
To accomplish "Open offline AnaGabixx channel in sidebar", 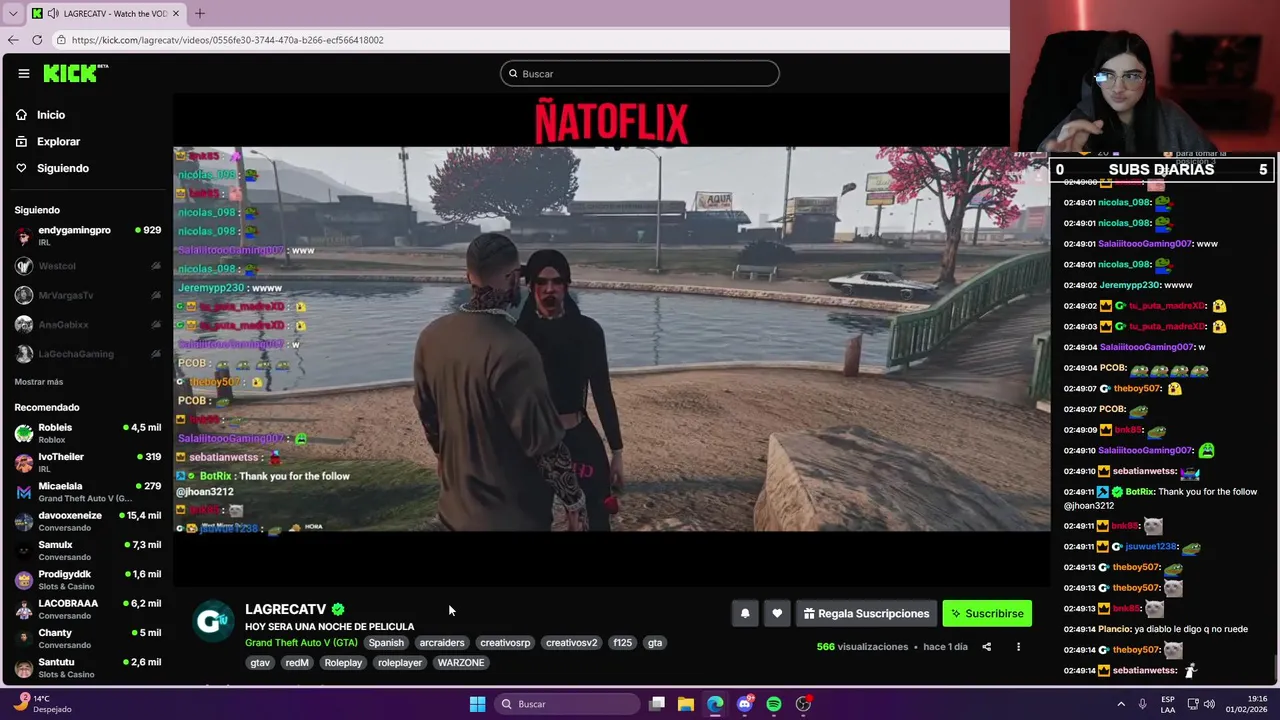I will click(88, 325).
